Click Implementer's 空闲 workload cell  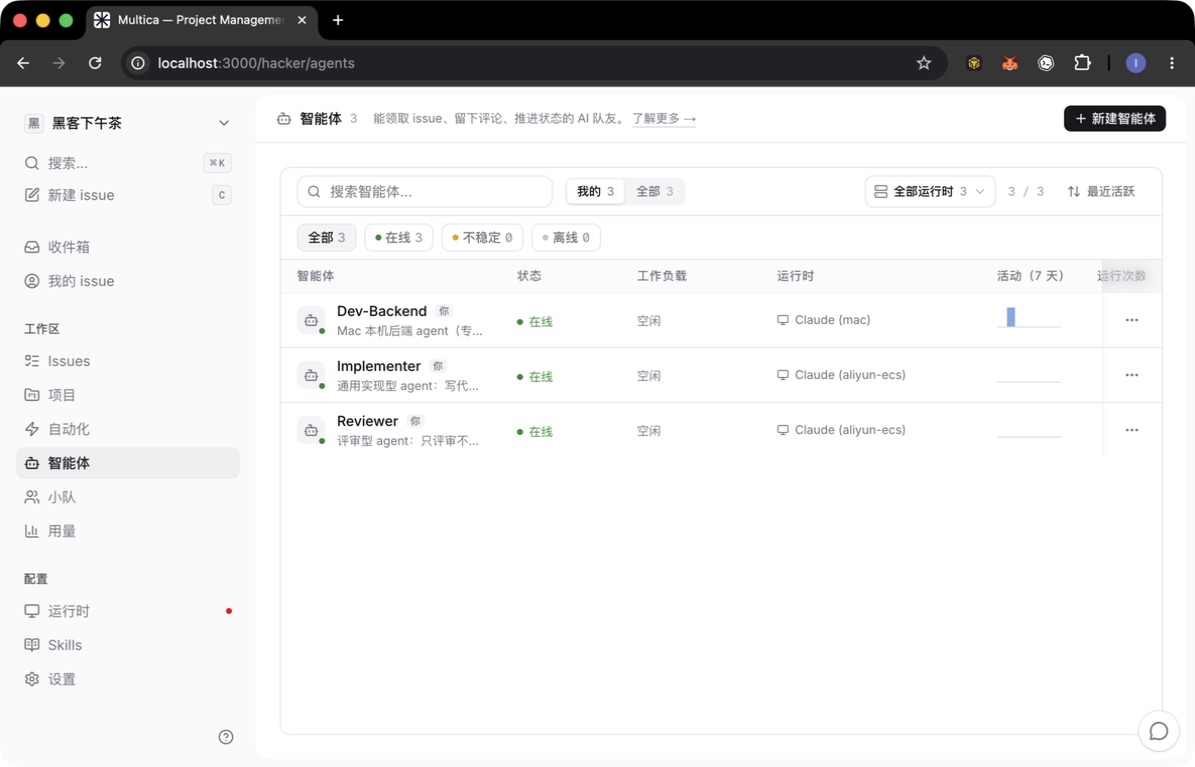pyautogui.click(x=649, y=376)
